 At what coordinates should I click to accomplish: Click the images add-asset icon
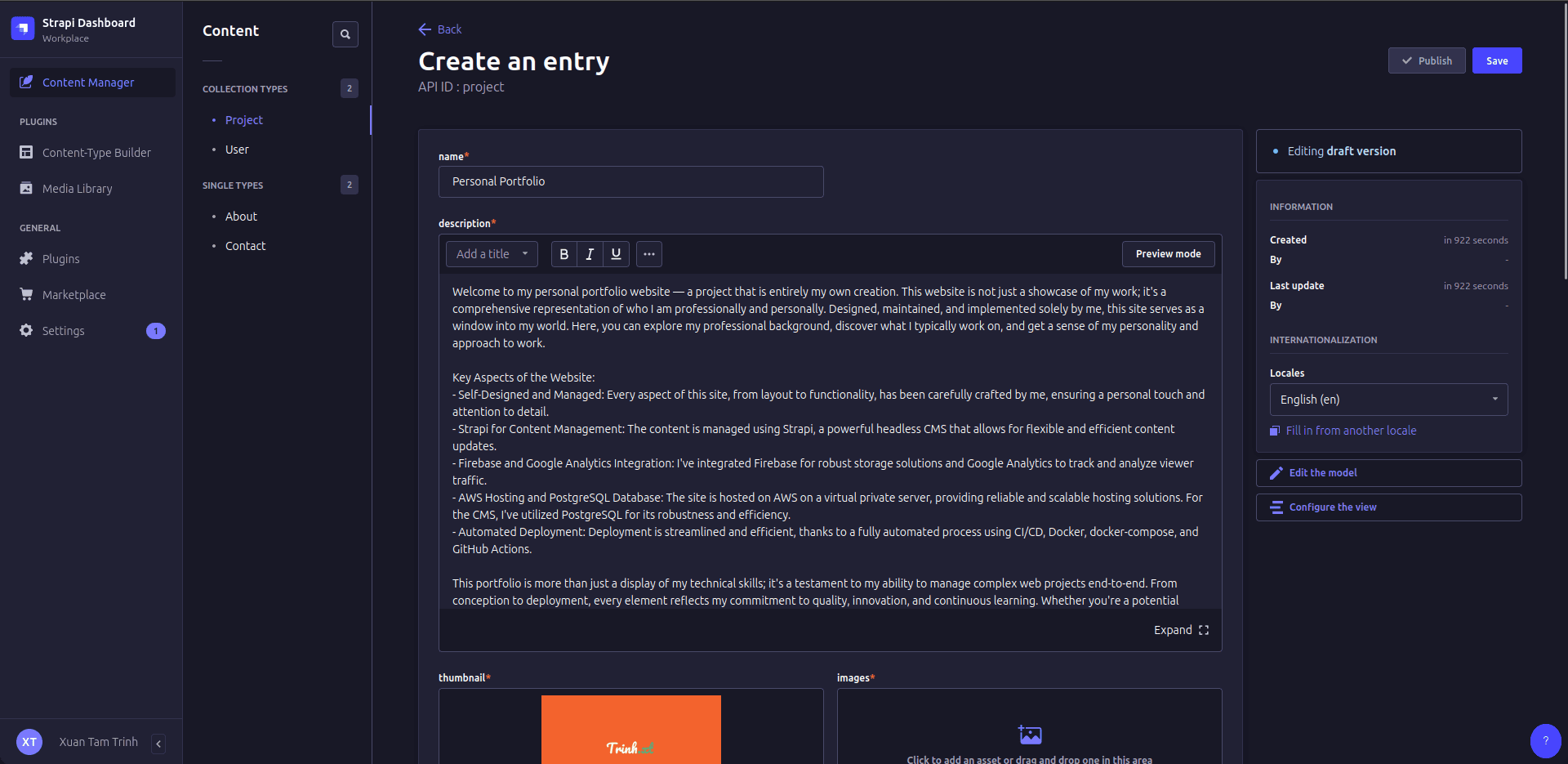(x=1030, y=735)
